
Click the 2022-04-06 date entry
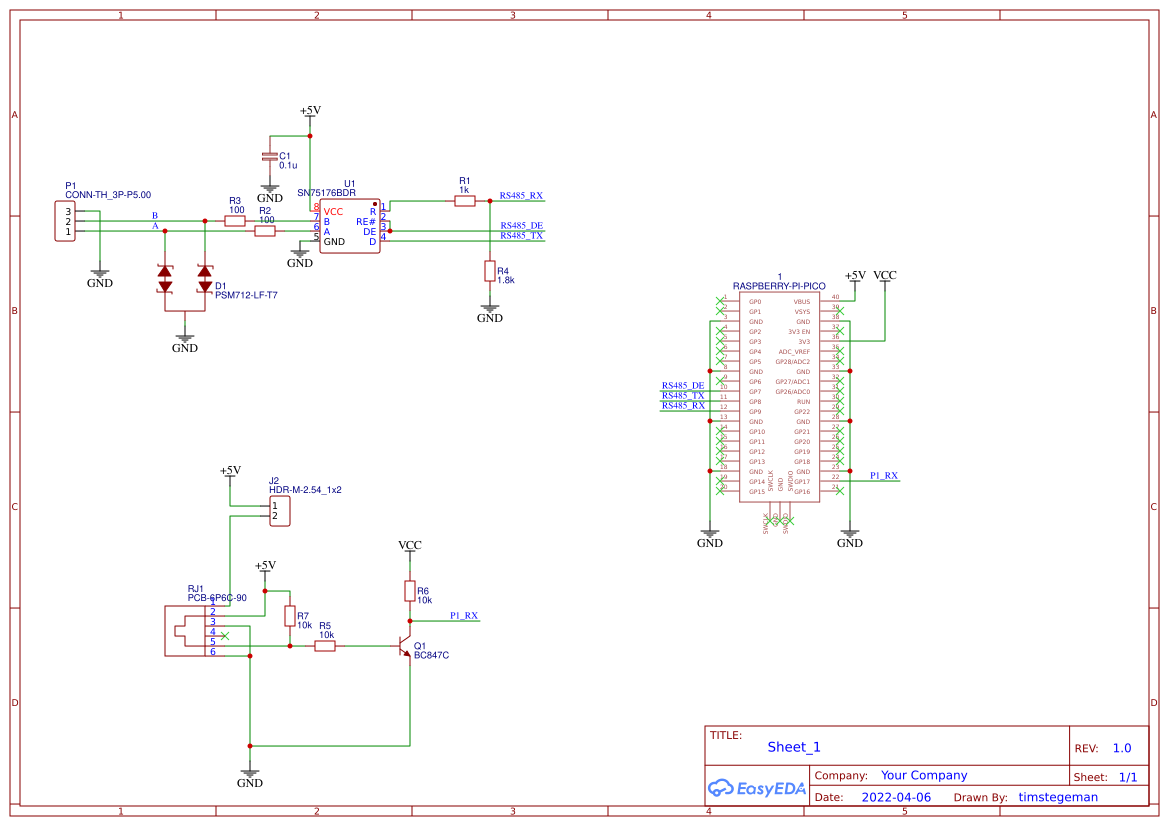click(895, 797)
